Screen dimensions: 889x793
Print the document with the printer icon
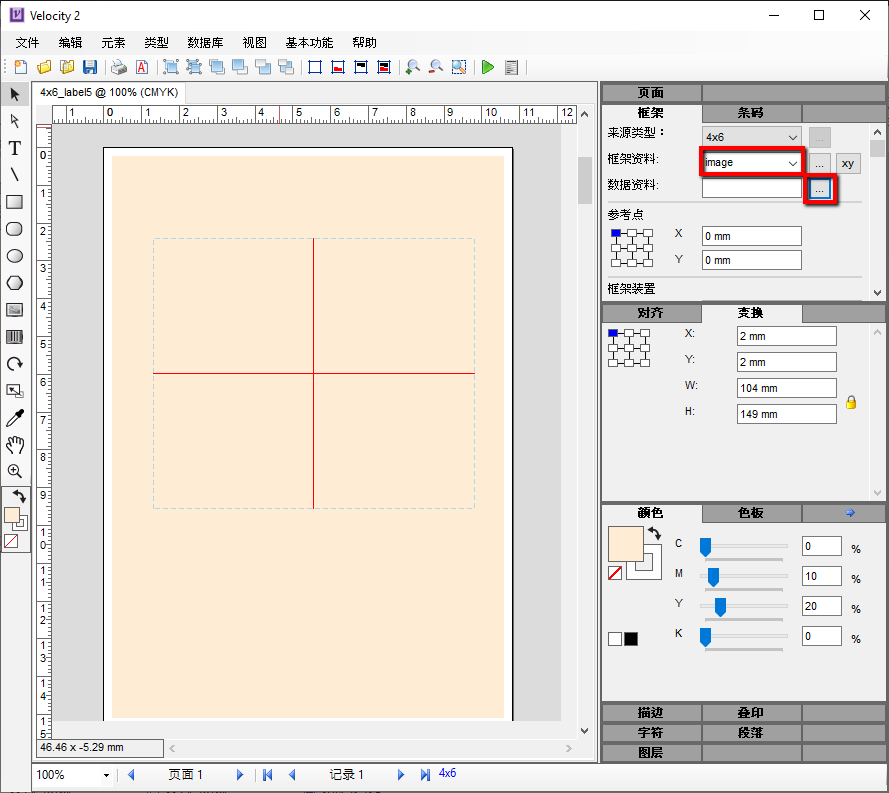(118, 67)
